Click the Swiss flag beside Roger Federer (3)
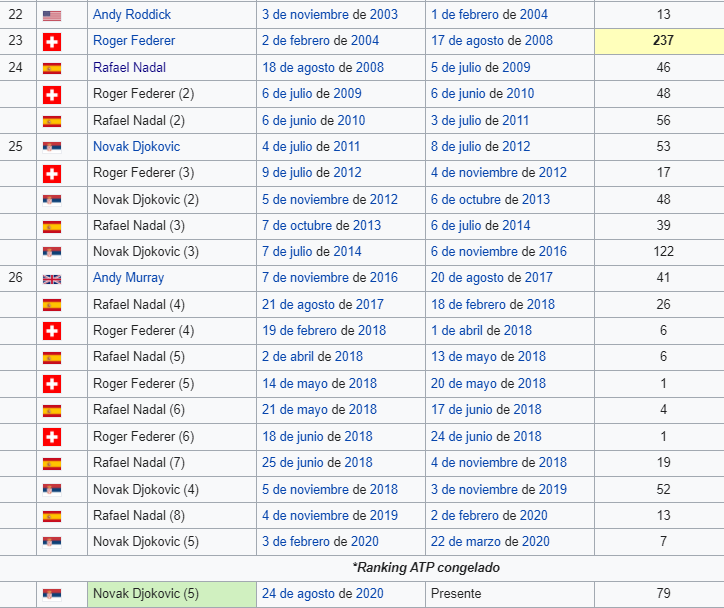 (x=52, y=174)
